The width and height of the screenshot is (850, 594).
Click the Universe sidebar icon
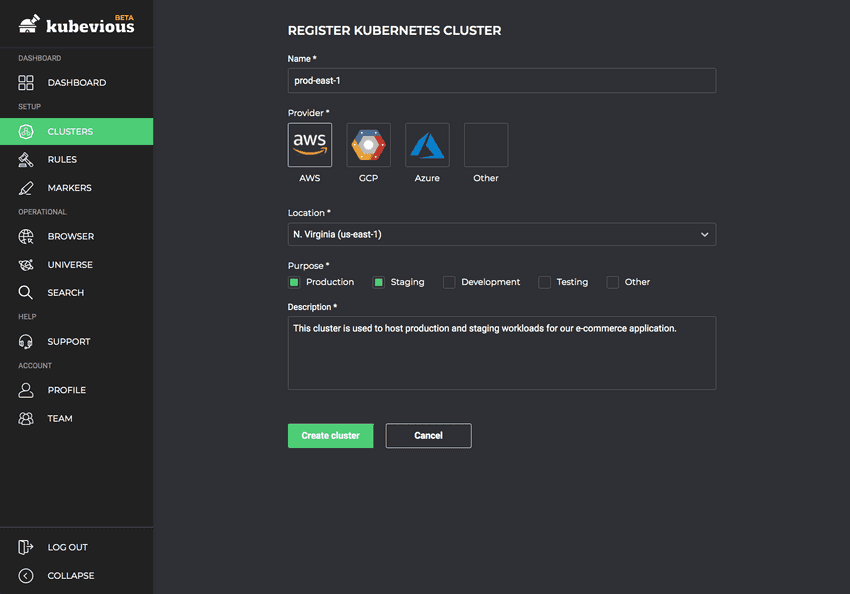tap(27, 265)
